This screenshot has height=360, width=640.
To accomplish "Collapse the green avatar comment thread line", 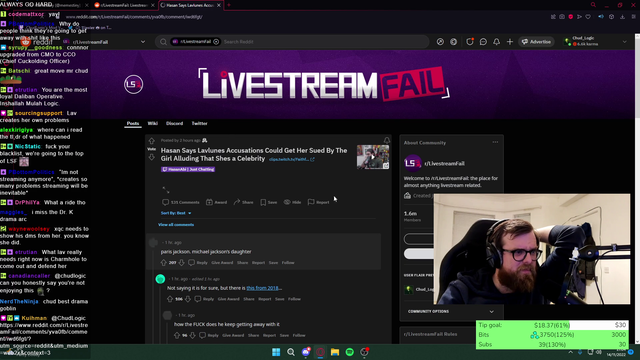I will pyautogui.click(x=160, y=314).
